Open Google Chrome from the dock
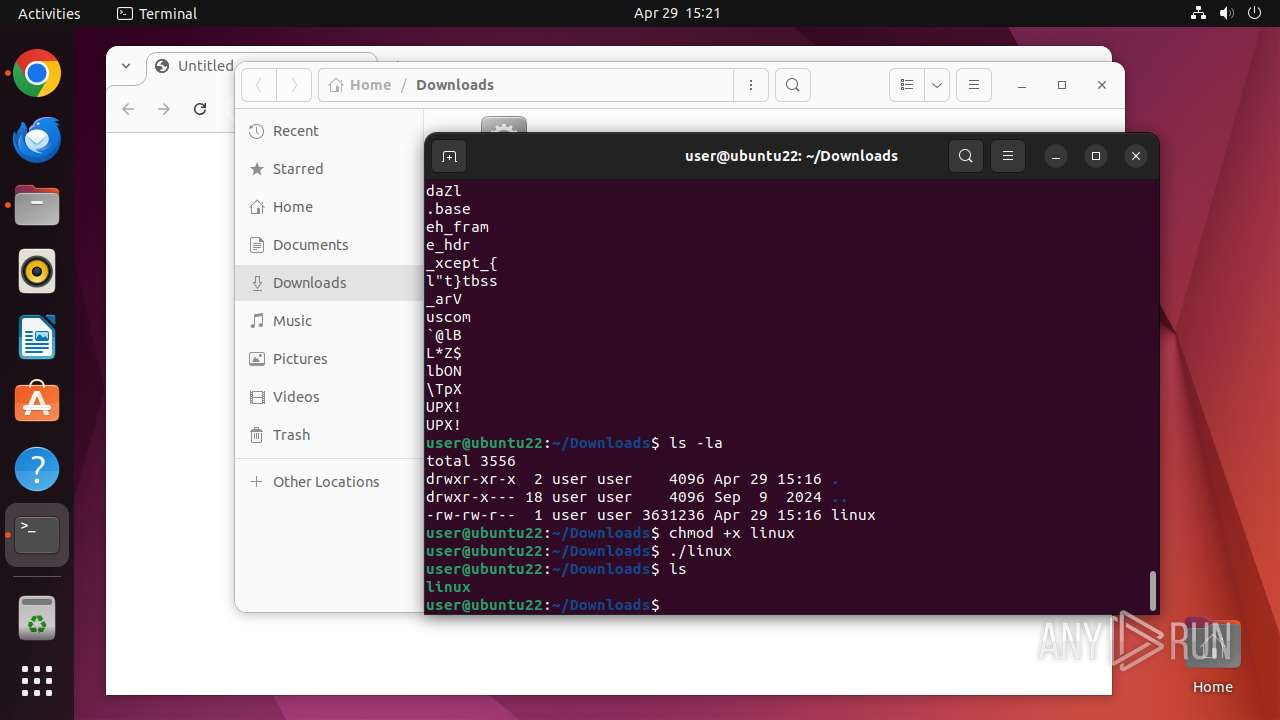The width and height of the screenshot is (1280, 720). click(x=37, y=74)
